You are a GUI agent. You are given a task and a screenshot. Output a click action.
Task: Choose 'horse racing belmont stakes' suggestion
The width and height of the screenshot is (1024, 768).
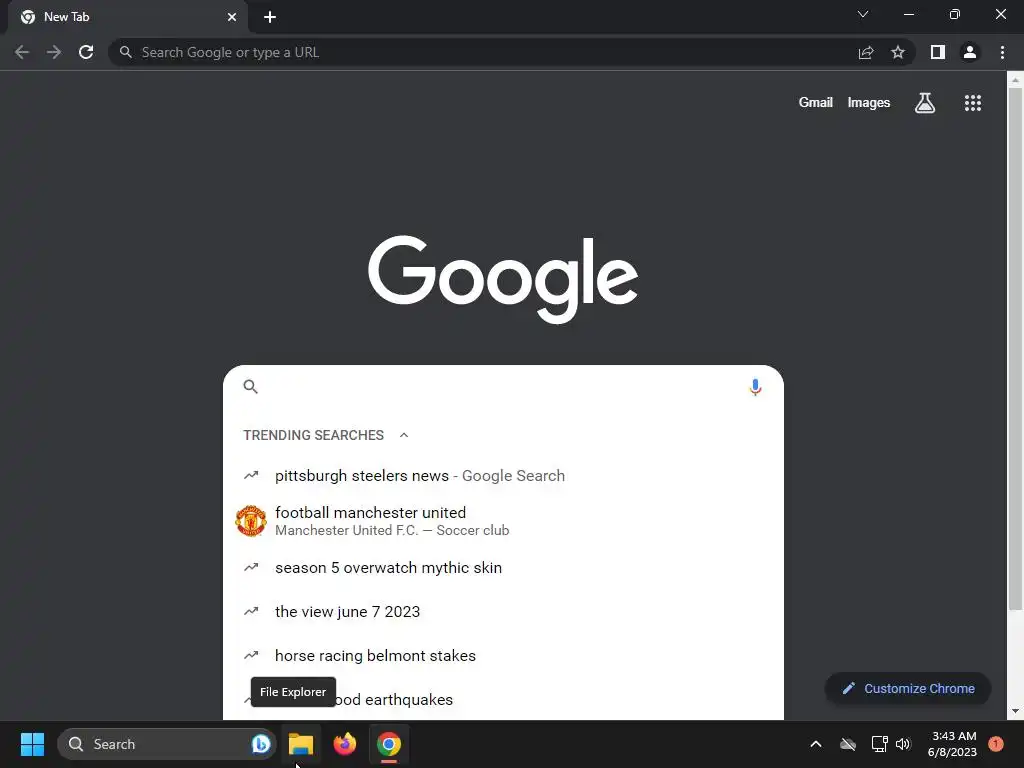tap(503, 656)
